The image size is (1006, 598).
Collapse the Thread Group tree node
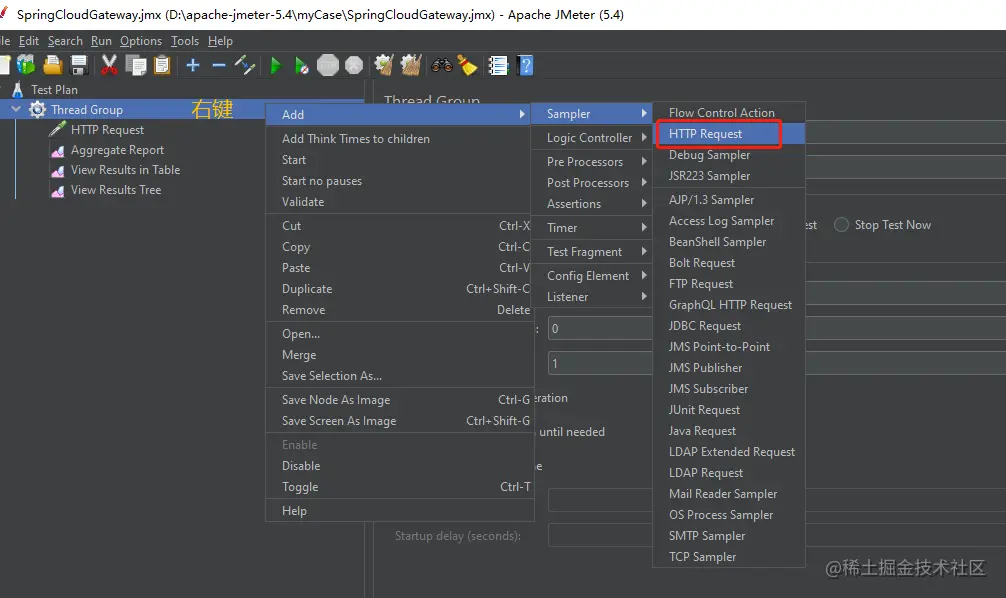click(x=17, y=110)
